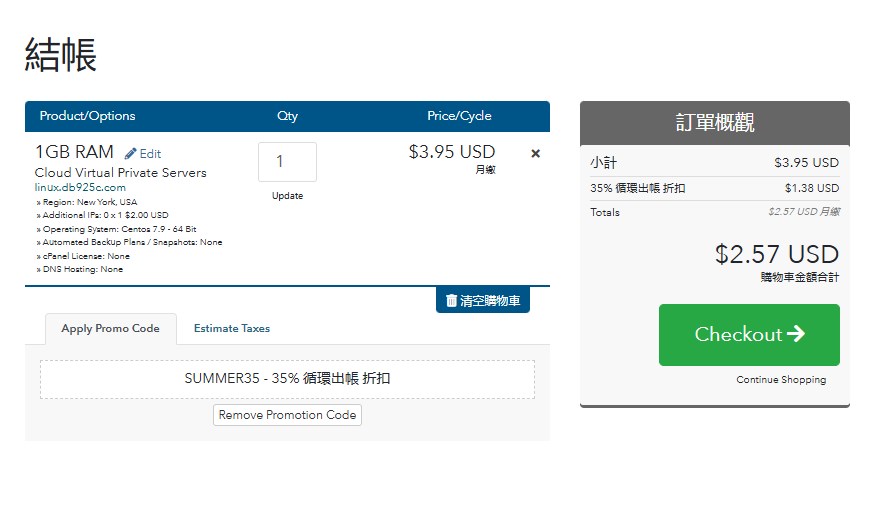Click the linux.db925c.com hostname
Screen dimensions: 875x513
pyautogui.click(x=80, y=187)
